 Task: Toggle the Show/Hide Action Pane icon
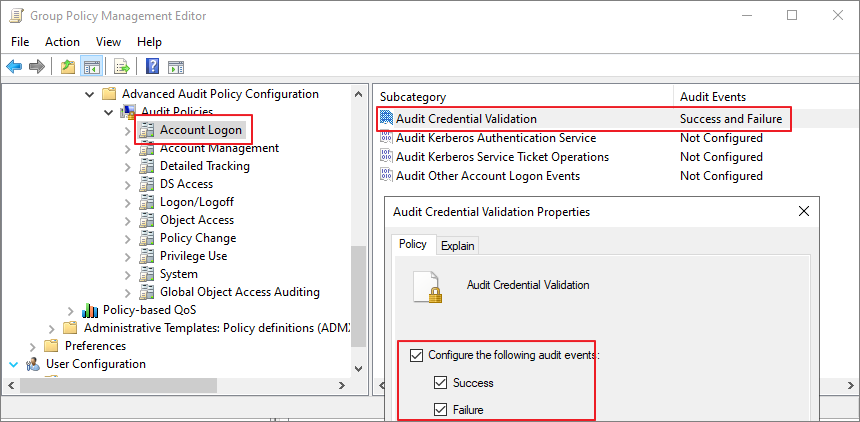(x=176, y=67)
